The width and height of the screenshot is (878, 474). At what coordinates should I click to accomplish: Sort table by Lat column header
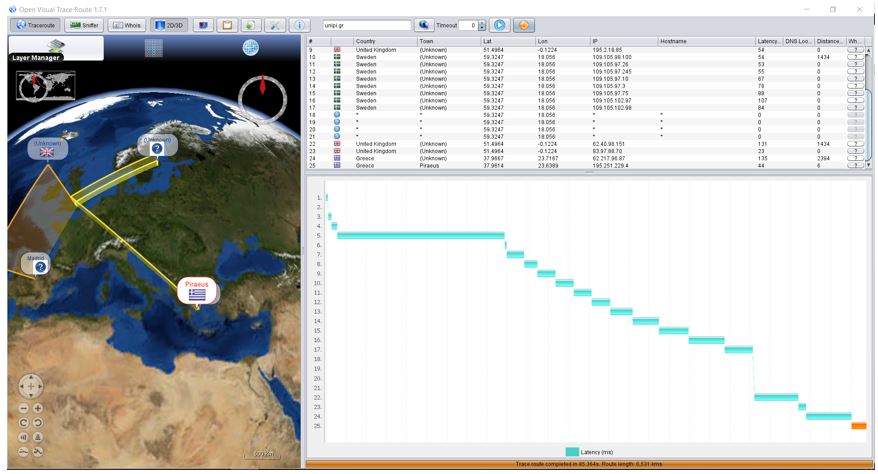point(507,41)
